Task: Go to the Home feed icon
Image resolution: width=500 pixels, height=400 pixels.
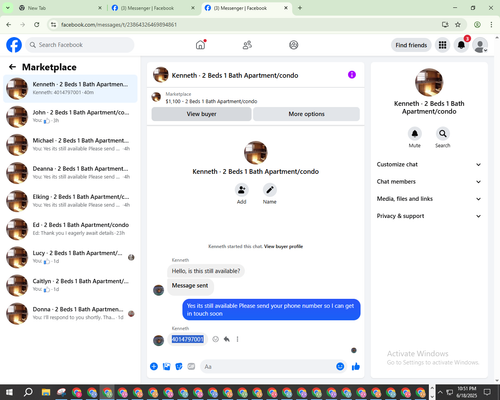Action: click(200, 45)
